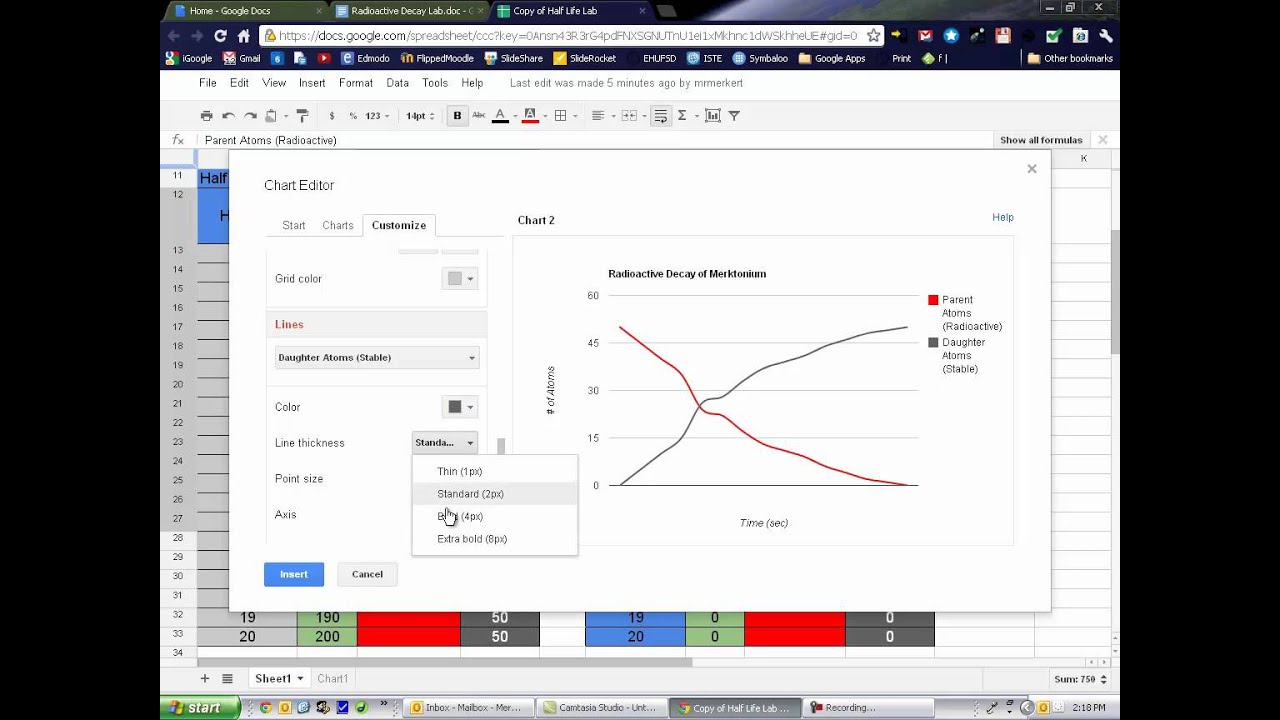Open the Format menu

coord(356,83)
